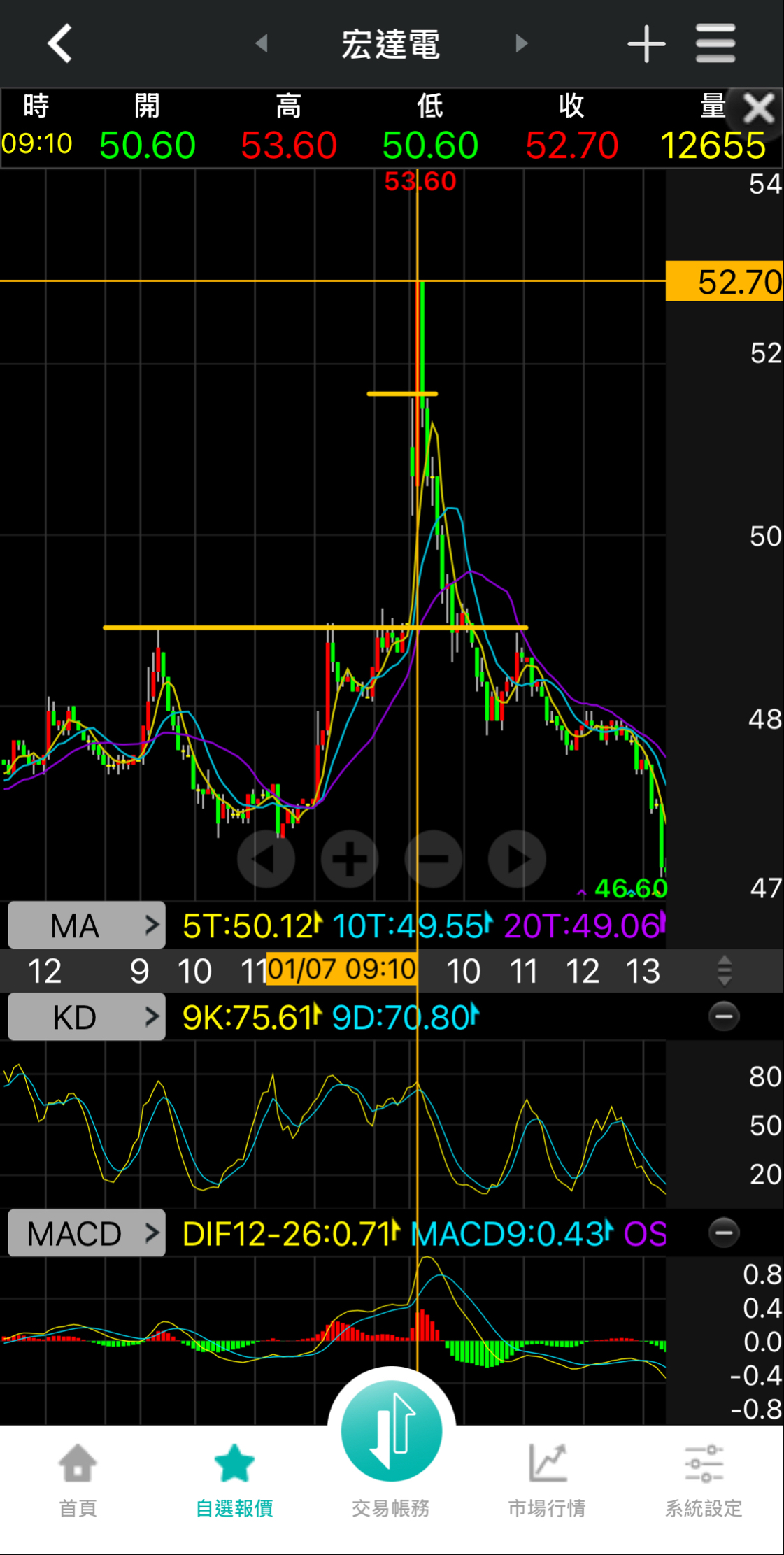Open the KD indicator selector

click(x=87, y=1017)
